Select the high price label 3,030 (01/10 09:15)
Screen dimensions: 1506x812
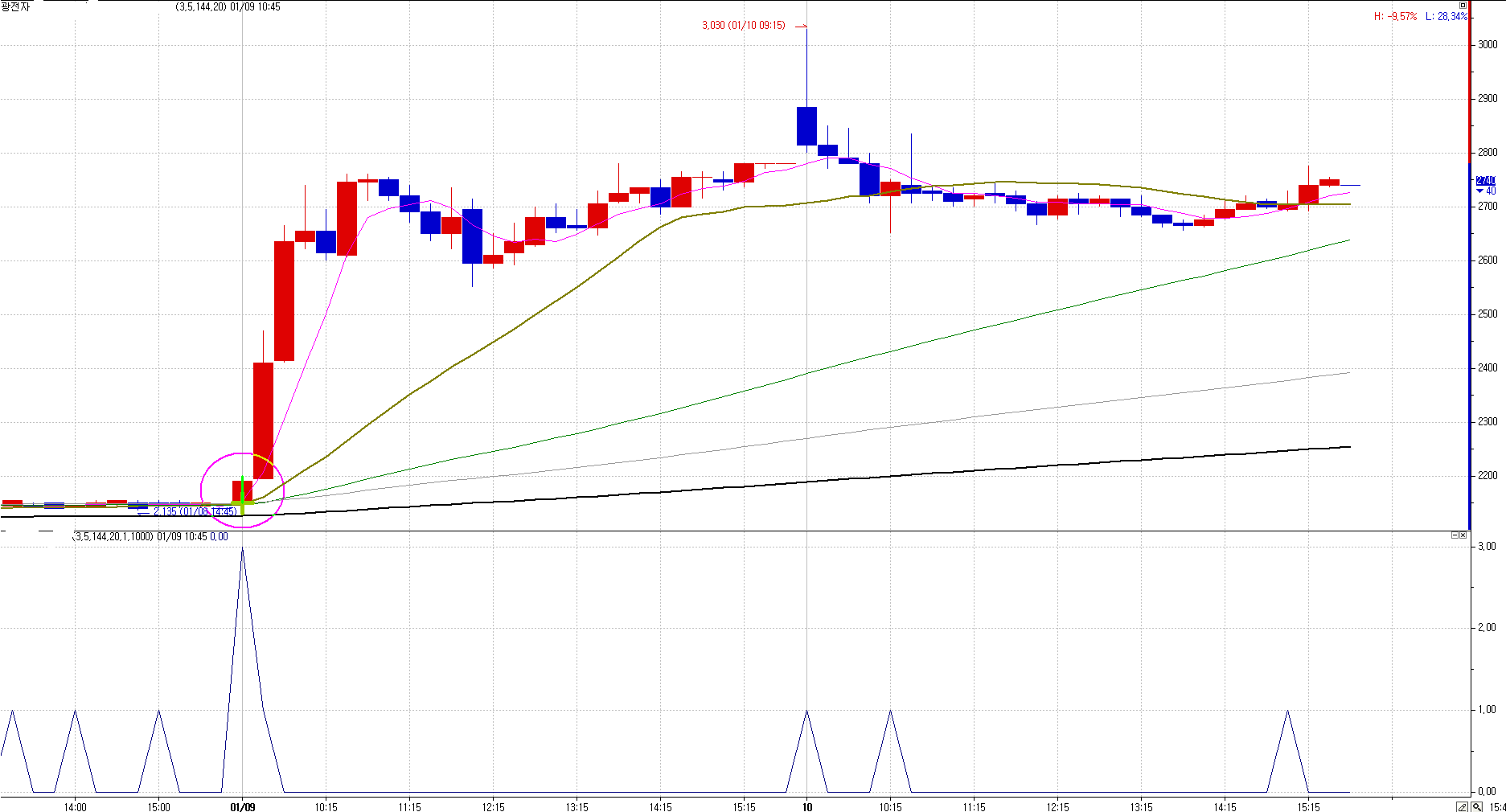click(743, 26)
